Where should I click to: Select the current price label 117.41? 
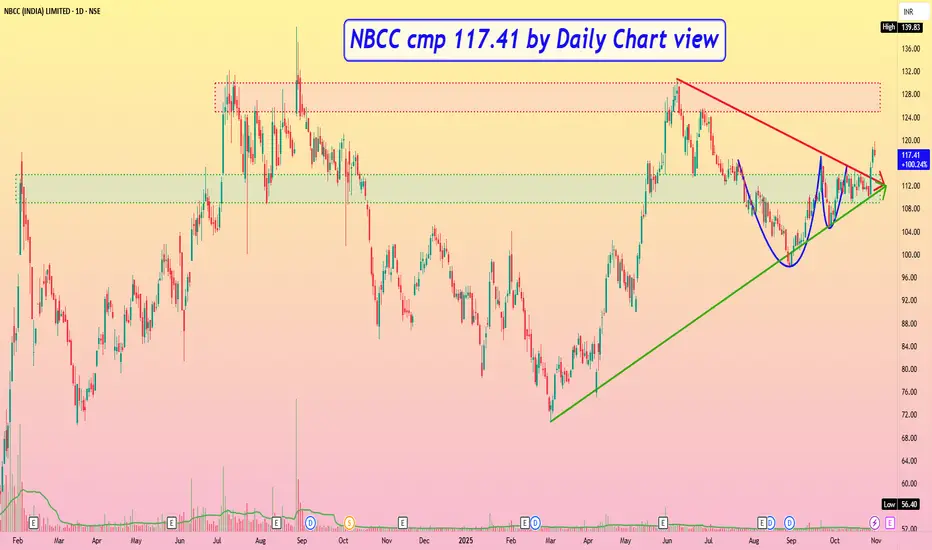point(914,159)
